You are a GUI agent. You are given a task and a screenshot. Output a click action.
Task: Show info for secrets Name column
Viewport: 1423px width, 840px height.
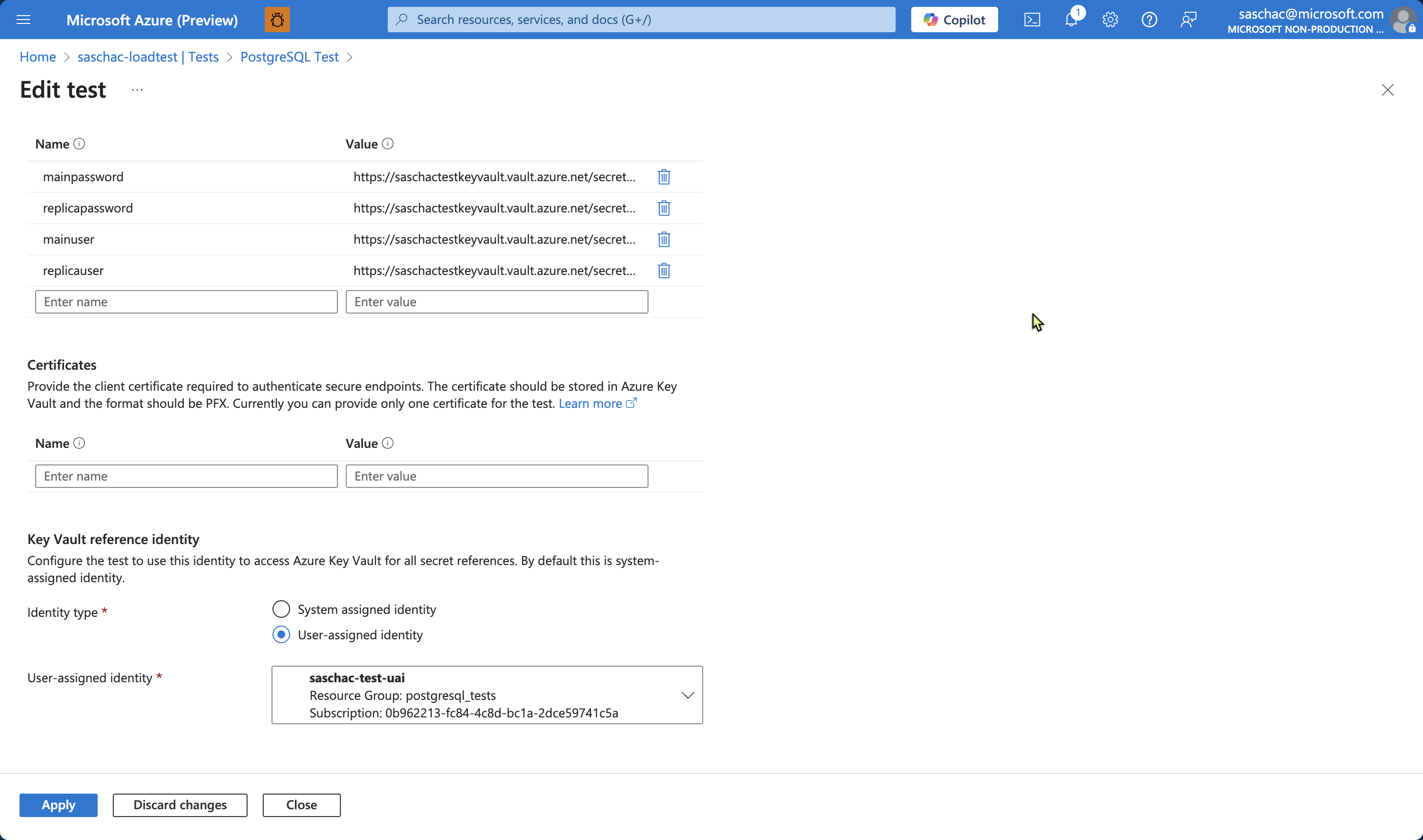(79, 144)
